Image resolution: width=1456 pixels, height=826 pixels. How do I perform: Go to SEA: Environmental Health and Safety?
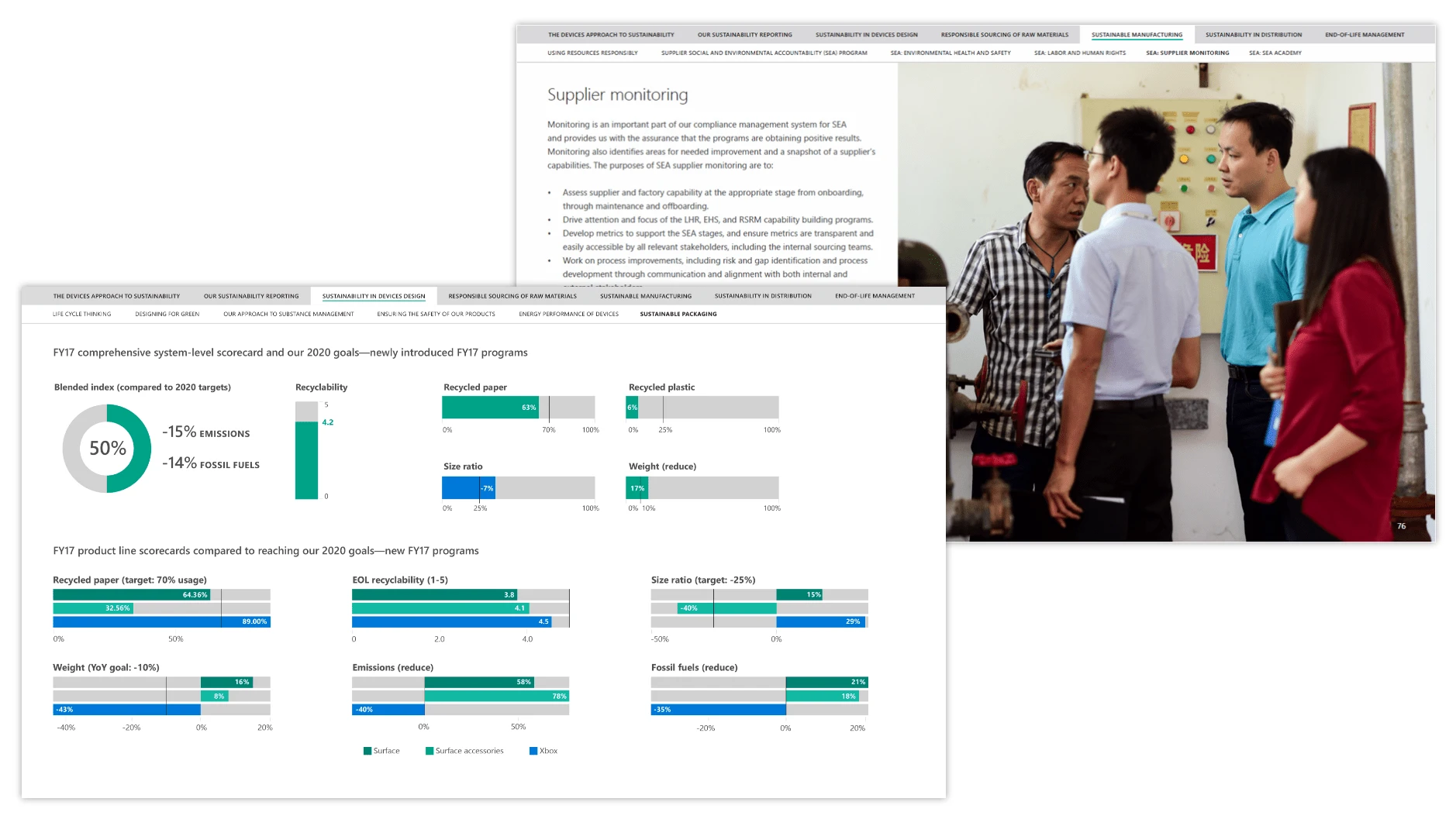point(950,53)
